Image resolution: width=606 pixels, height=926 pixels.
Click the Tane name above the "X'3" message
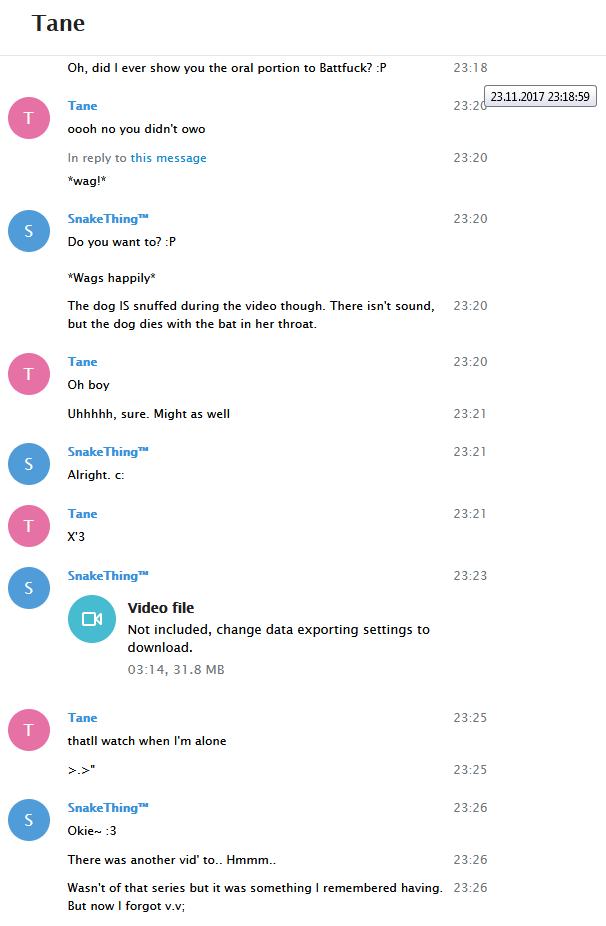pos(83,514)
